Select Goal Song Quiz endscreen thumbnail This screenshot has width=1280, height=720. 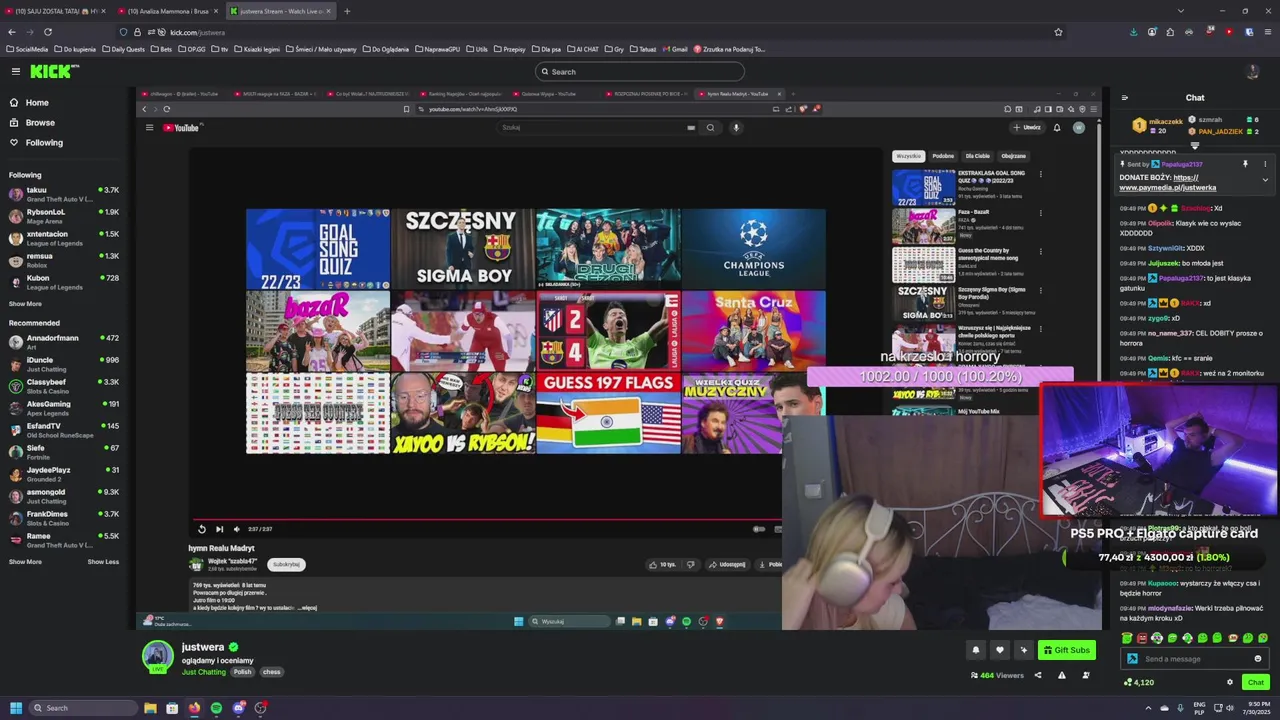click(x=318, y=249)
